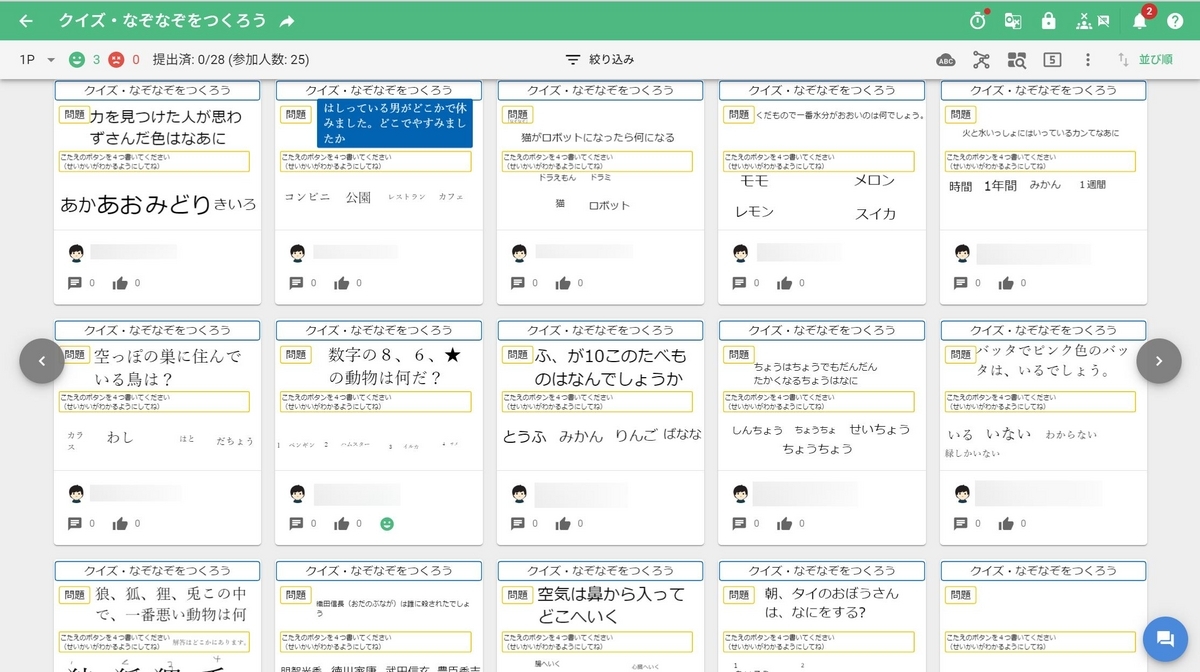Open the card translation icon
The width and height of the screenshot is (1200, 672).
[1013, 20]
